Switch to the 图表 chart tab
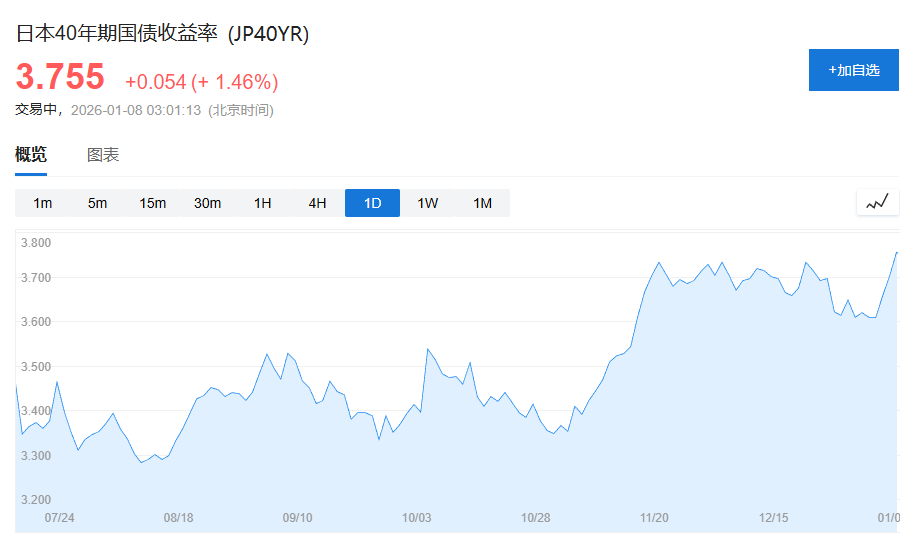Screen dimensions: 900x533 coord(103,155)
